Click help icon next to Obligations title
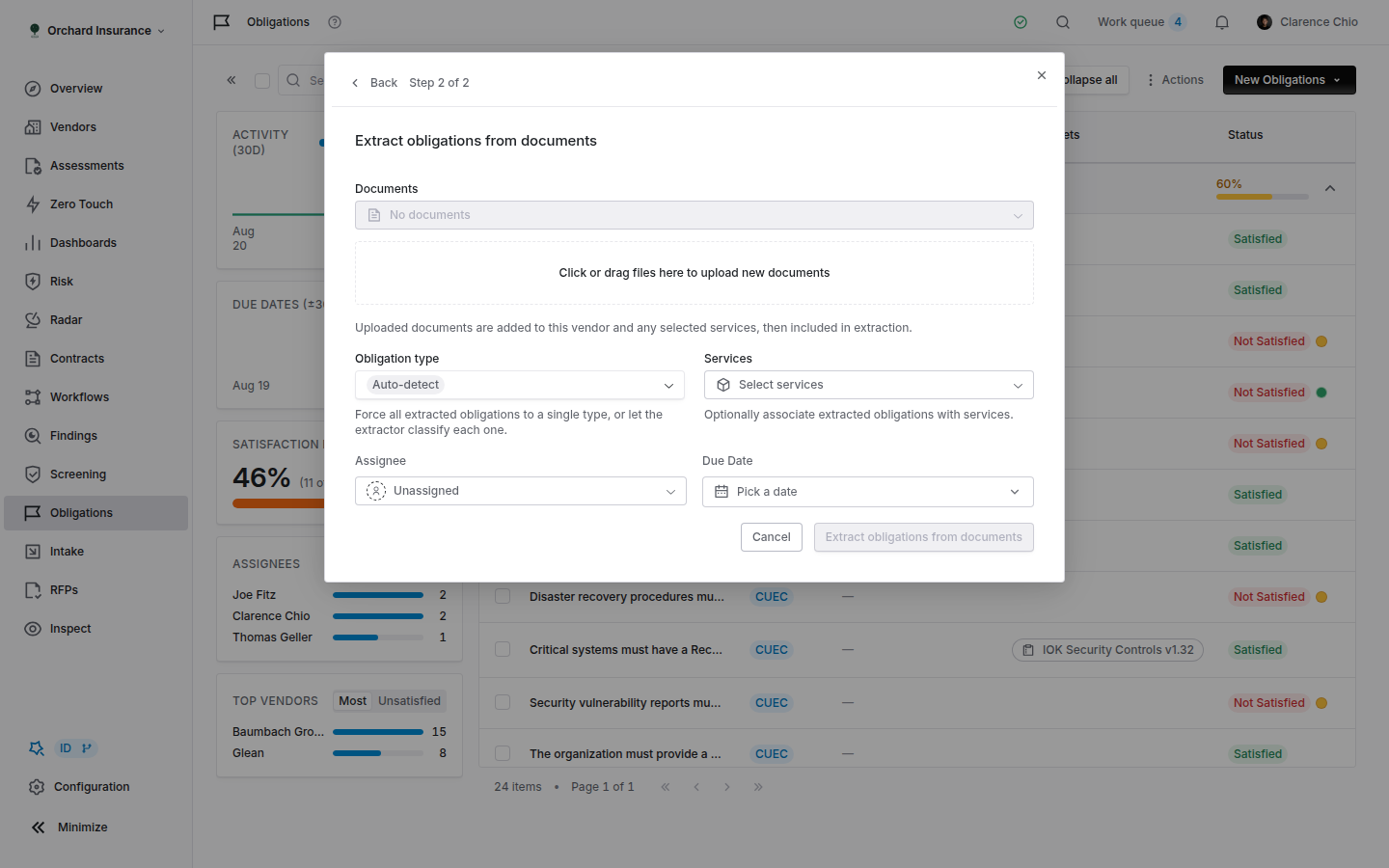 (x=335, y=22)
